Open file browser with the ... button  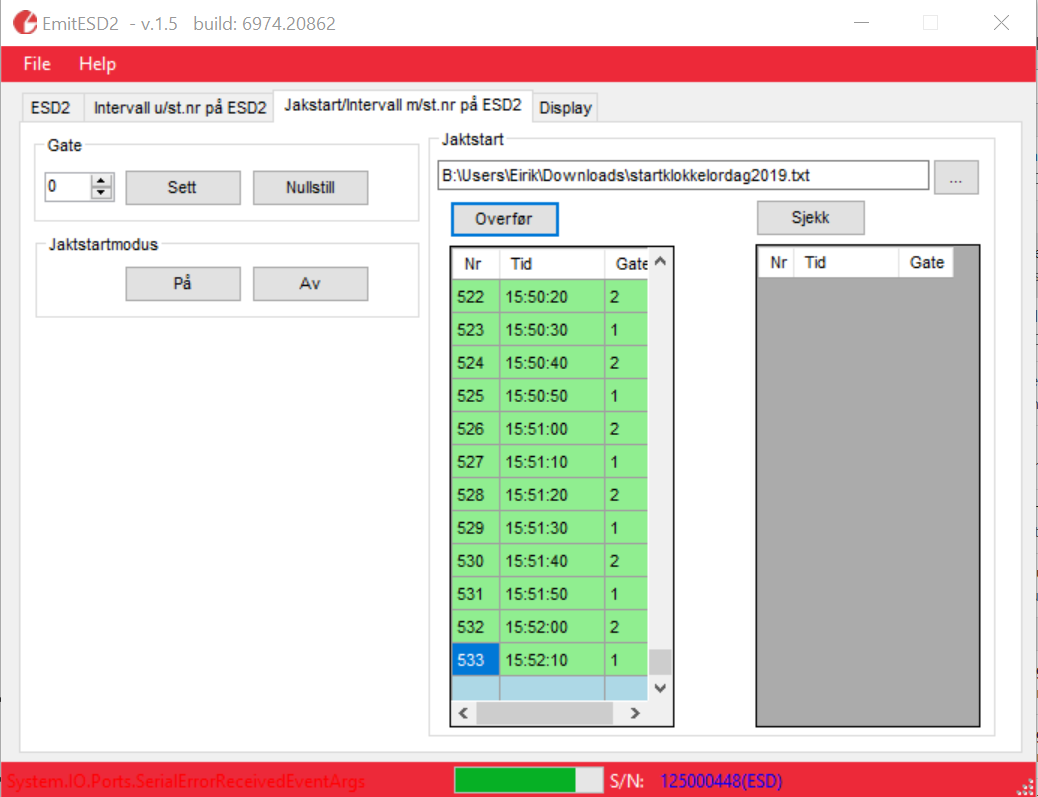(x=956, y=177)
